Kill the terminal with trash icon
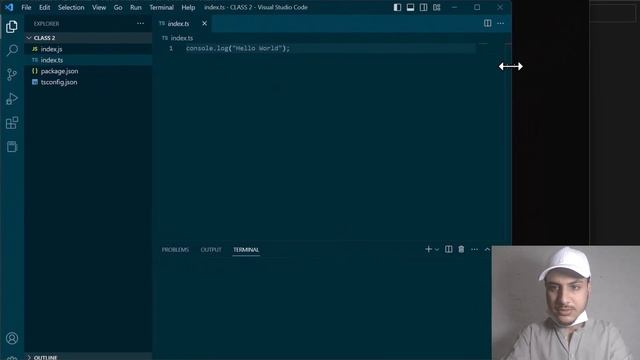The image size is (640, 360). (461, 249)
